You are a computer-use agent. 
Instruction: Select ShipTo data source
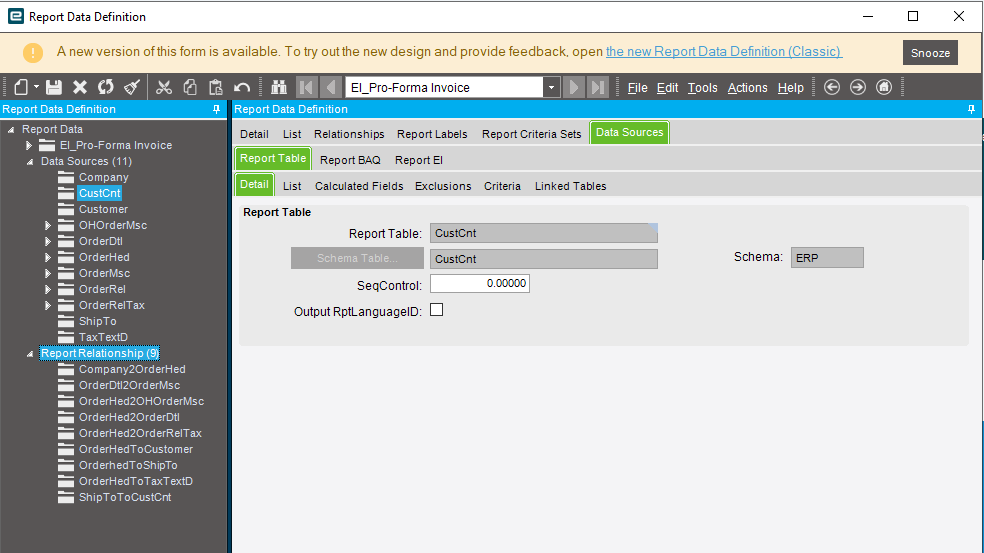pyautogui.click(x=97, y=321)
